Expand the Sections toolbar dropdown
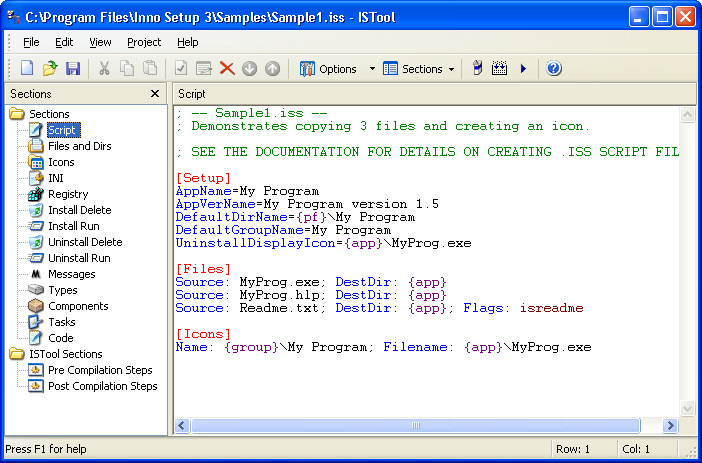 click(x=451, y=69)
